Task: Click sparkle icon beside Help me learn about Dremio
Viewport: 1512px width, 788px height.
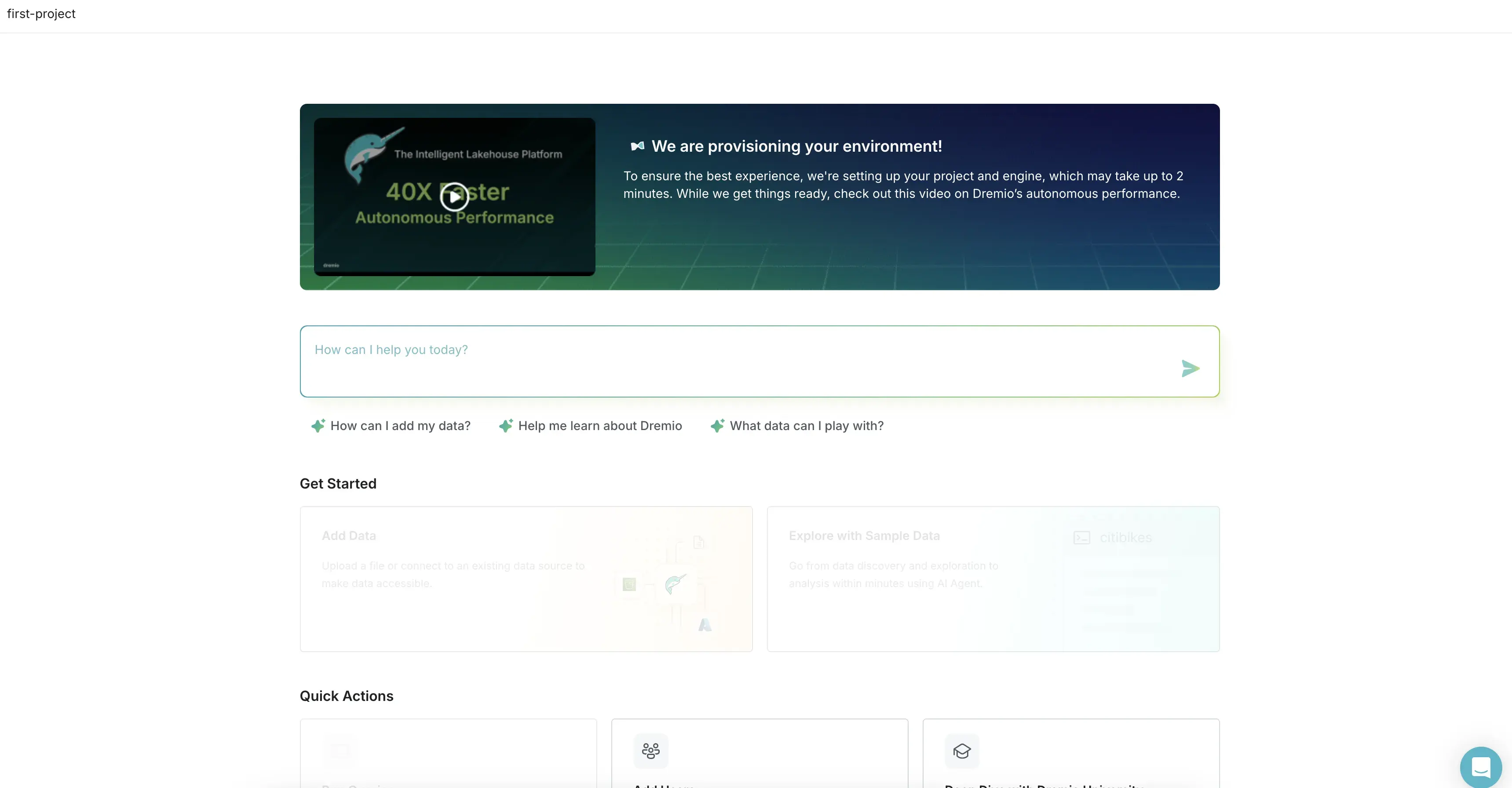Action: pyautogui.click(x=506, y=425)
